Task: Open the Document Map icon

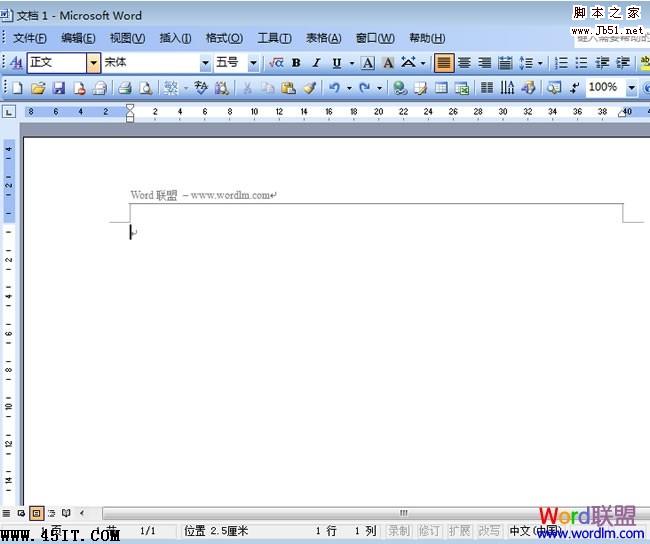Action: 553,87
